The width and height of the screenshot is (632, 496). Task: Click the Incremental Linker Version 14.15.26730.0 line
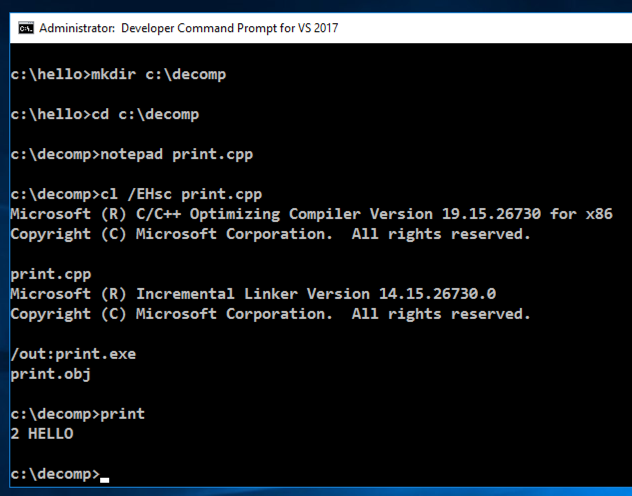(253, 294)
